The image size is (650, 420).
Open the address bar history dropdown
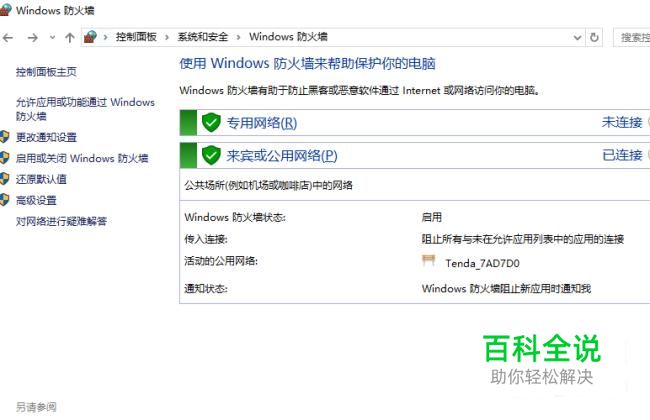pos(577,38)
